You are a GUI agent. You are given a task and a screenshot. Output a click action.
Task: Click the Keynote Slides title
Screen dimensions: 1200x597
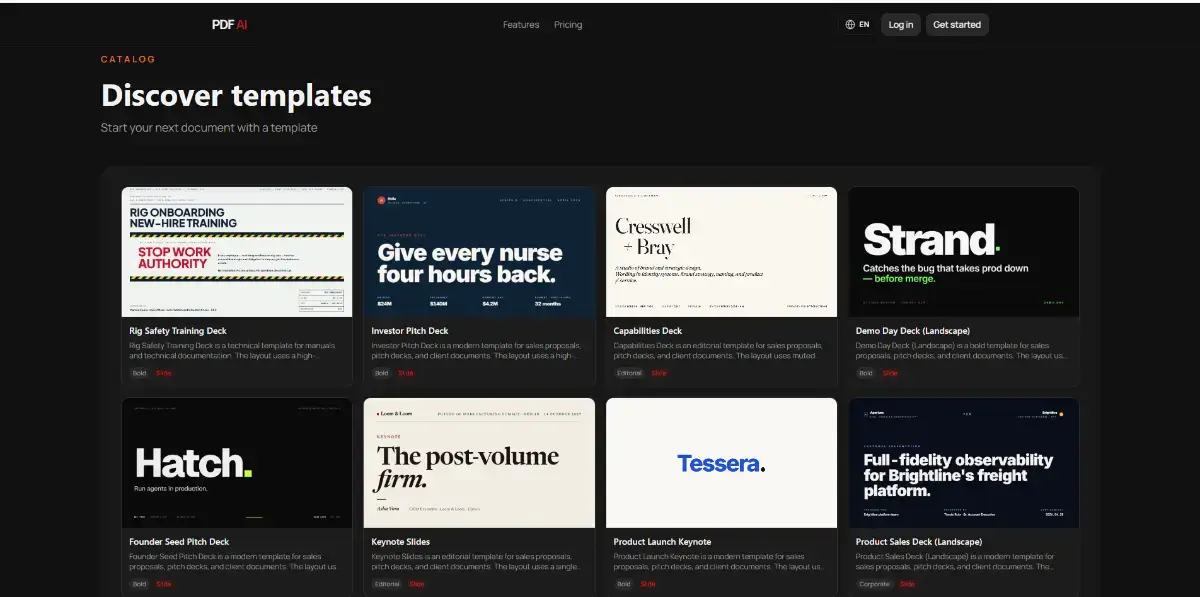[401, 542]
